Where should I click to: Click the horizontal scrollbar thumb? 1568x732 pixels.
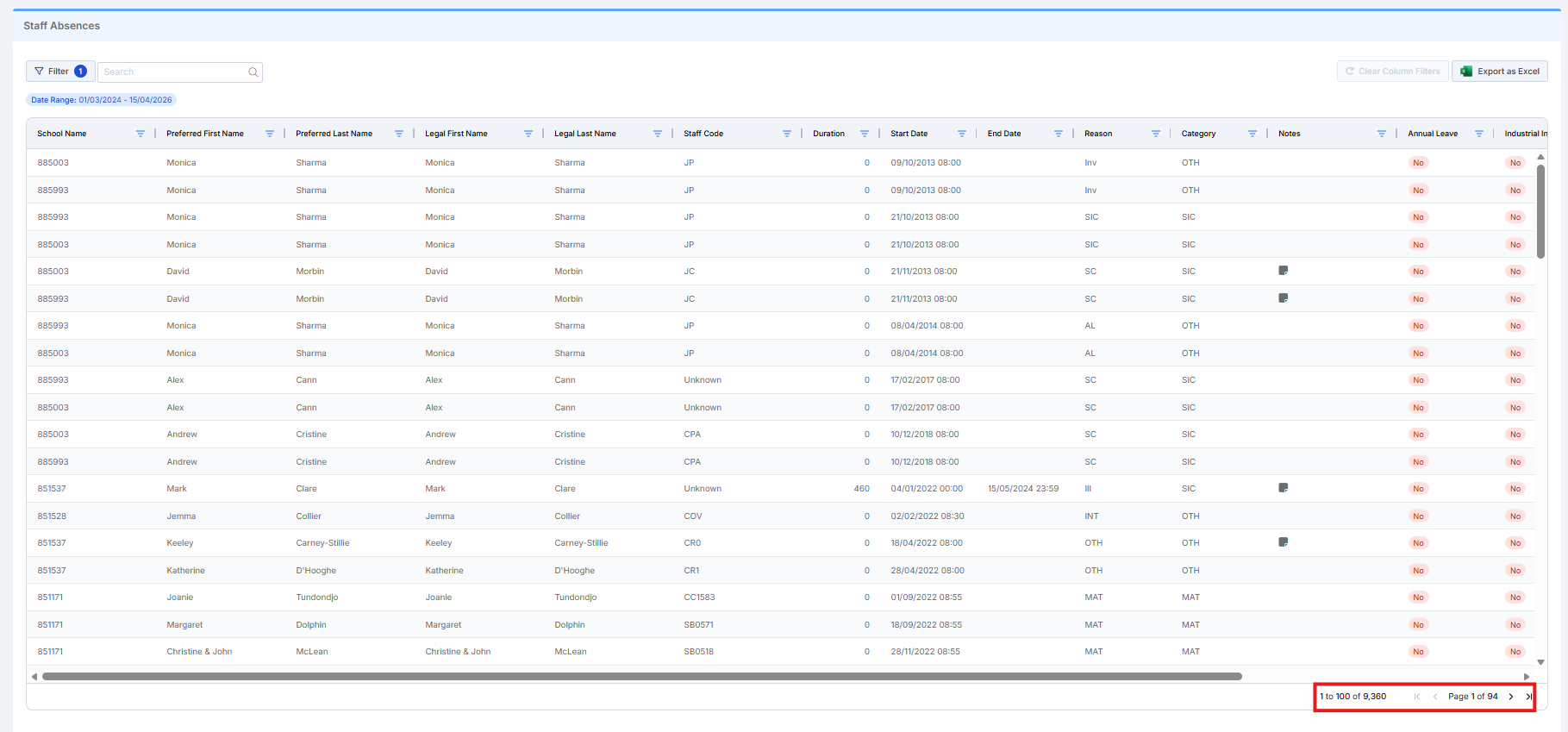pos(642,677)
